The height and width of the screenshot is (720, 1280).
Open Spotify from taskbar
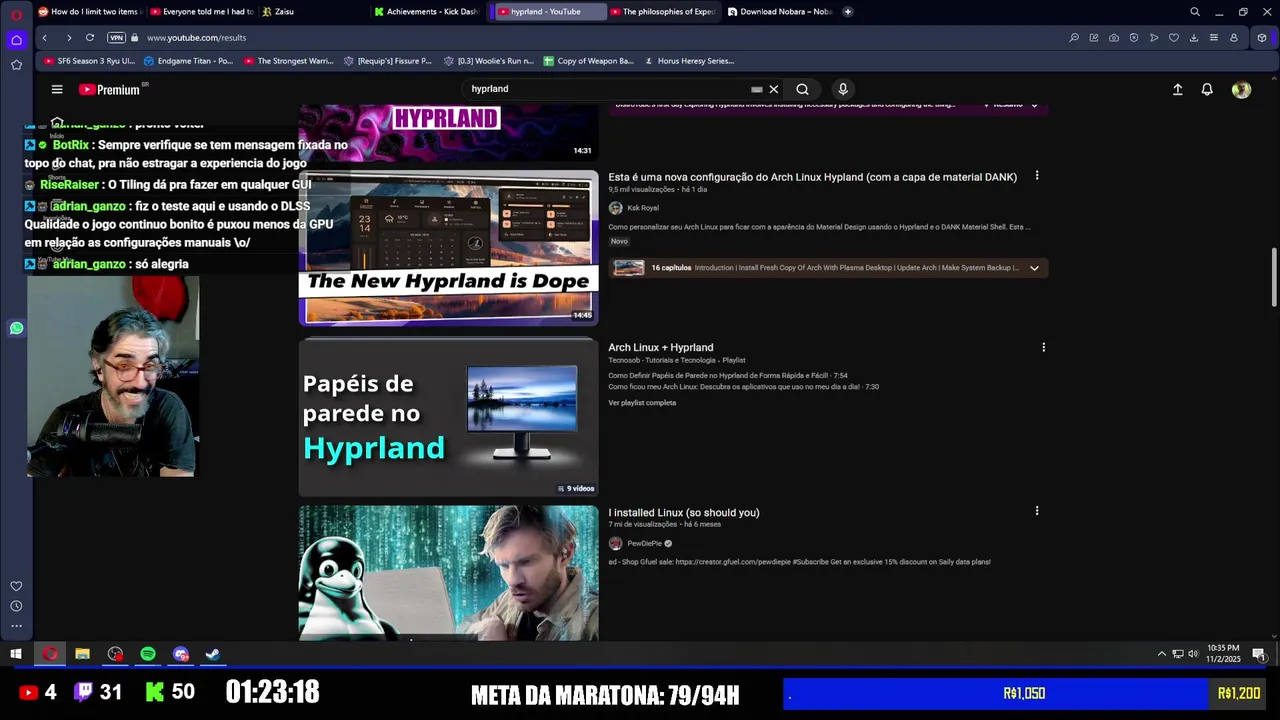(148, 654)
